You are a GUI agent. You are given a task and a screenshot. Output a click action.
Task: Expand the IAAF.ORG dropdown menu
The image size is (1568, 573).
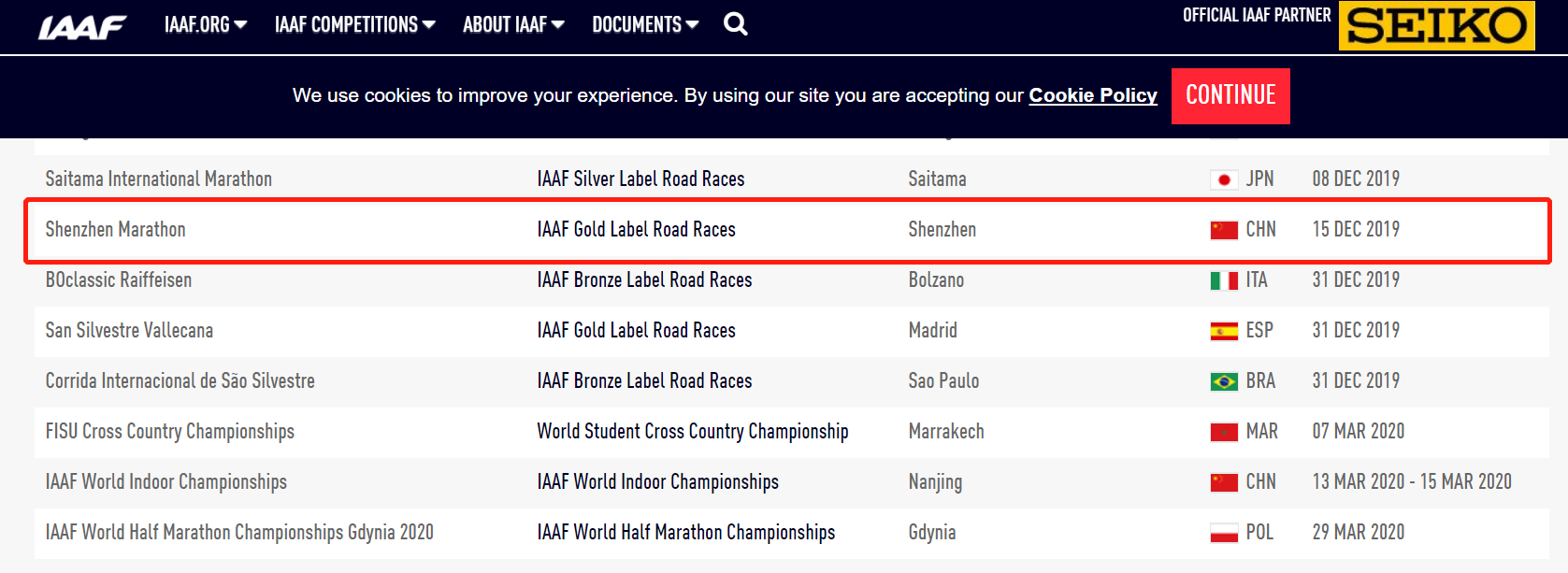[206, 24]
